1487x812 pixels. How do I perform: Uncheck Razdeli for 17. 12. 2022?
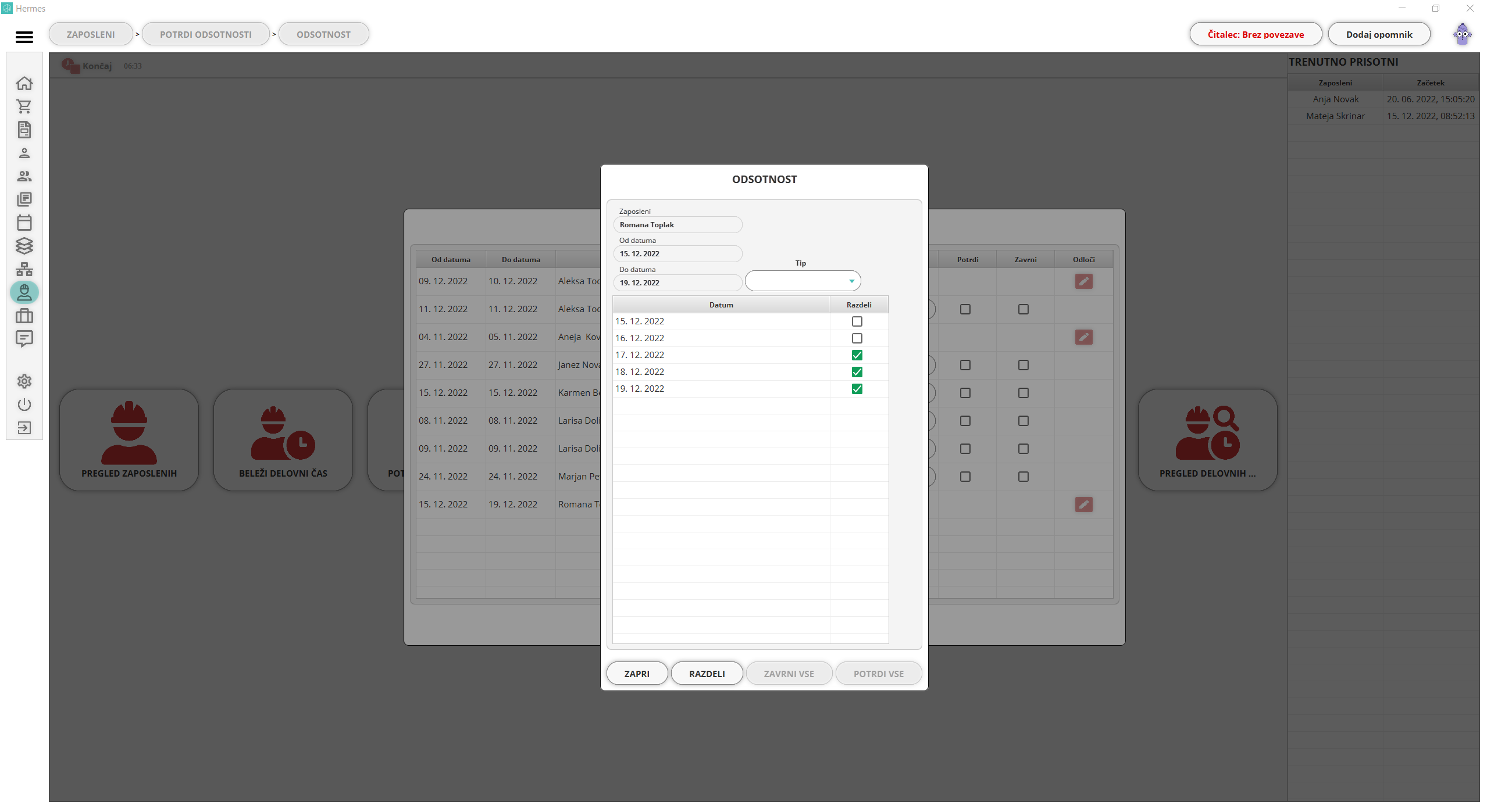(x=857, y=355)
